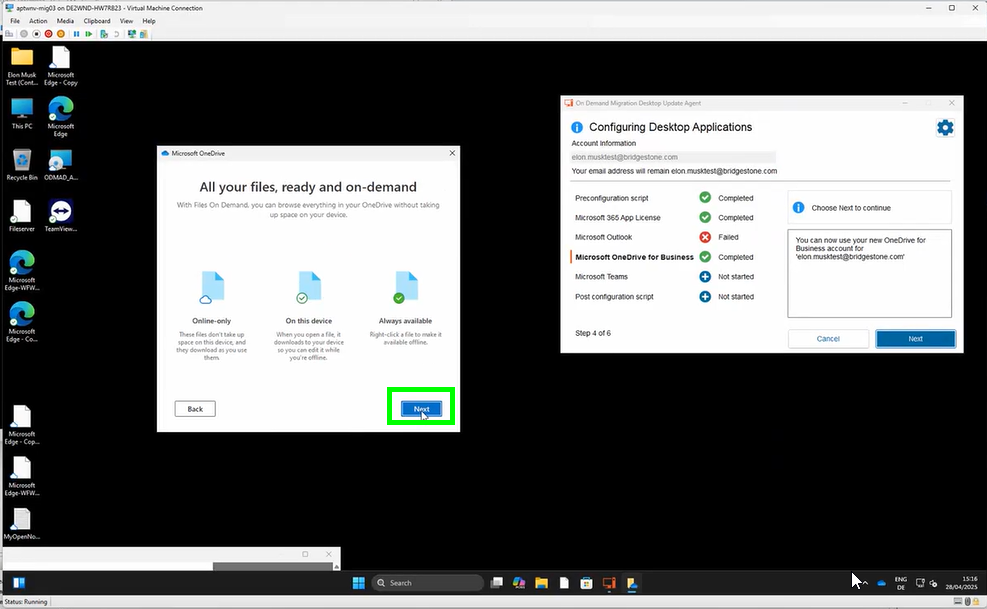Click Next in the Migration Agent window
This screenshot has width=987, height=609.
pyautogui.click(x=915, y=339)
